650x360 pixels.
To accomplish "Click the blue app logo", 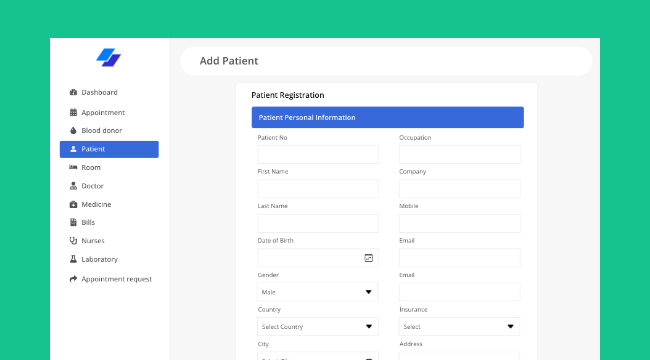I will tap(109, 57).
